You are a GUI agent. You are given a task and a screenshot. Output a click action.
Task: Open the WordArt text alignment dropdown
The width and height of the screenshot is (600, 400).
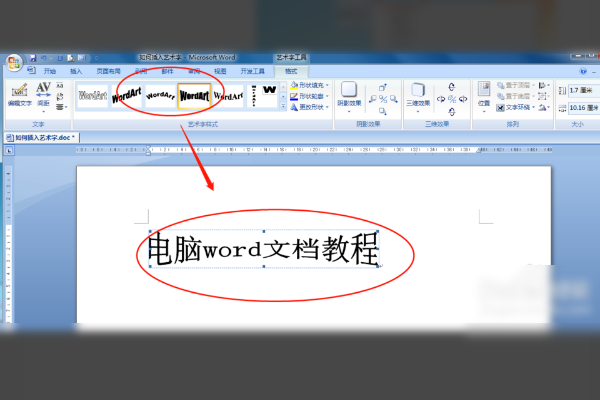61,107
